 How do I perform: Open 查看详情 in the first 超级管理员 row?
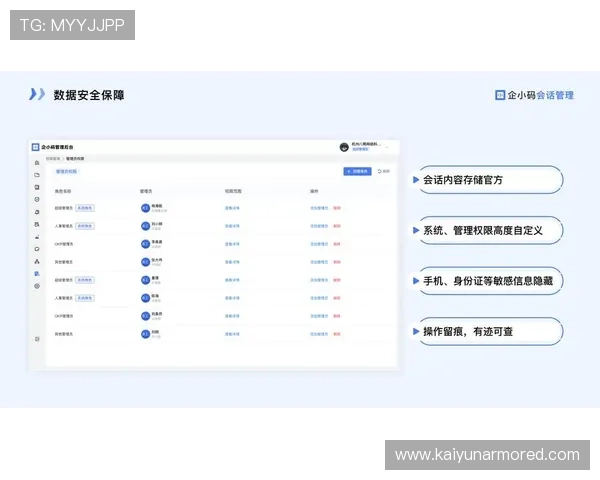pos(232,208)
